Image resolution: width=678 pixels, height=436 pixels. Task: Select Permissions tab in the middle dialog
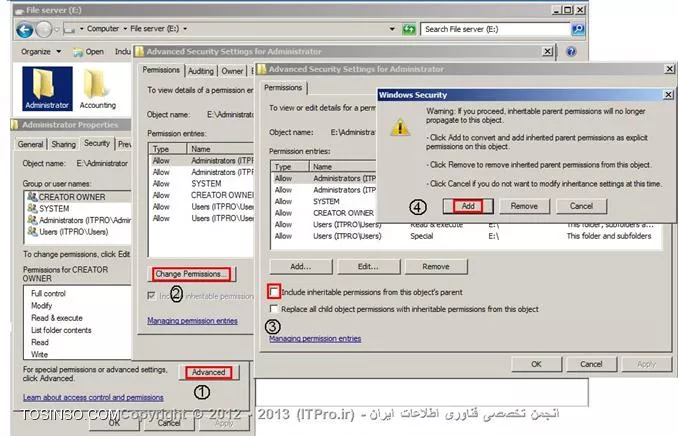(161, 70)
